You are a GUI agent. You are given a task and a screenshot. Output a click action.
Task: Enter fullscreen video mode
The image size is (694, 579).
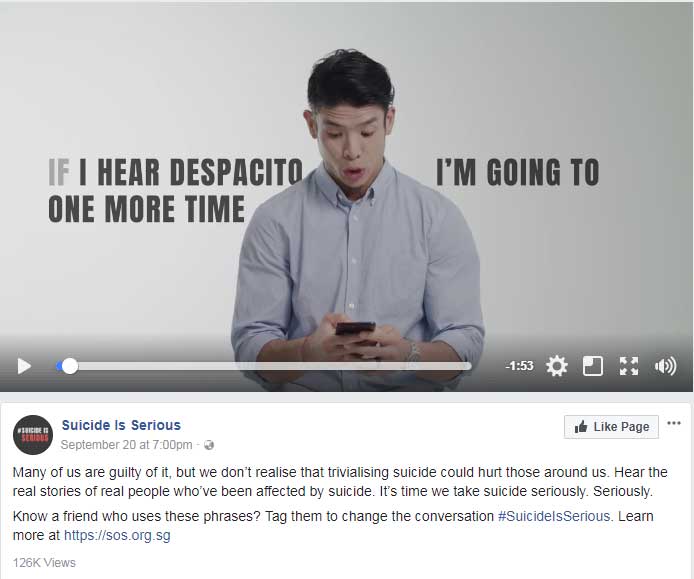pos(629,366)
